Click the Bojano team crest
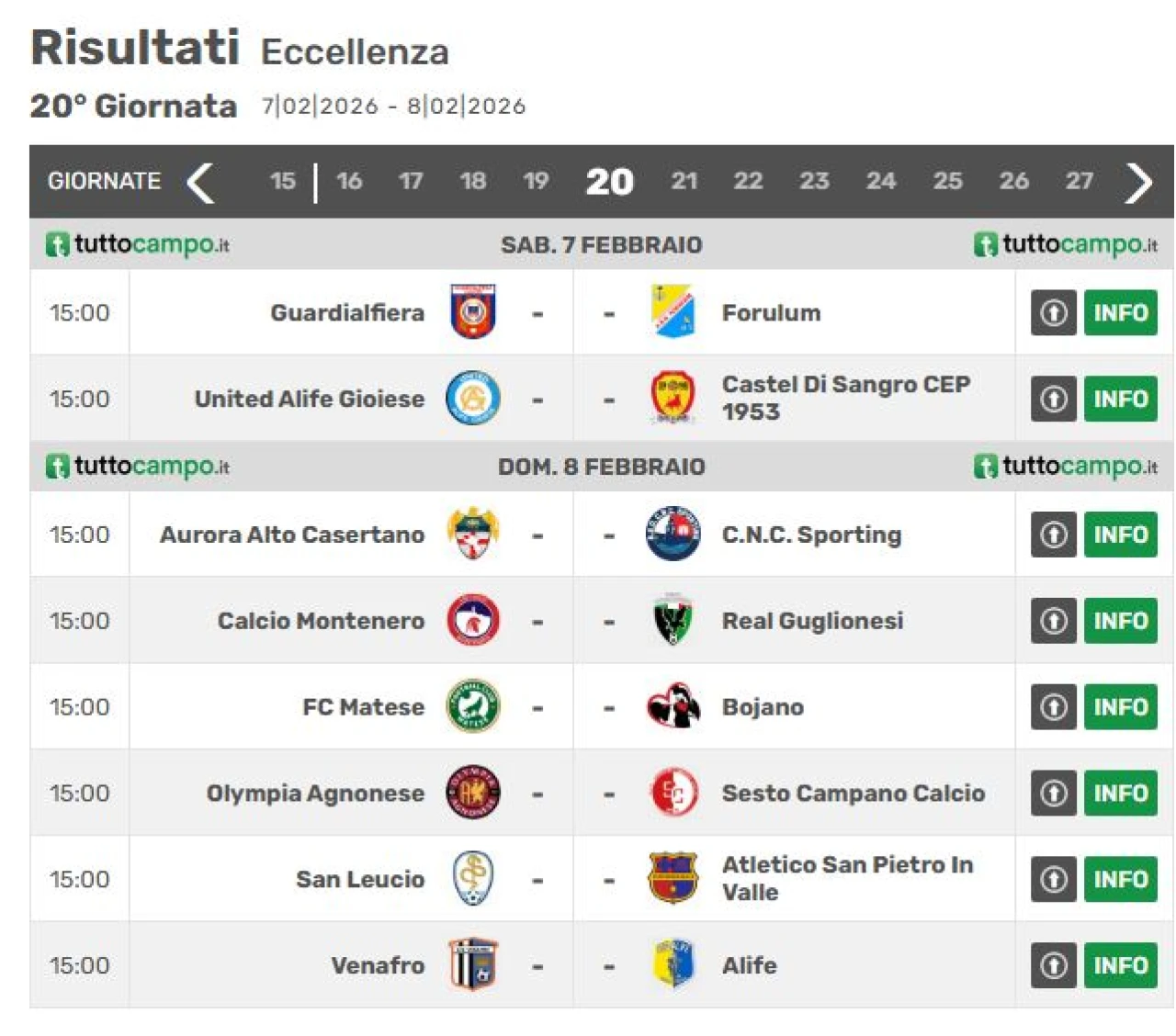The image size is (1176, 1036). pos(673,707)
